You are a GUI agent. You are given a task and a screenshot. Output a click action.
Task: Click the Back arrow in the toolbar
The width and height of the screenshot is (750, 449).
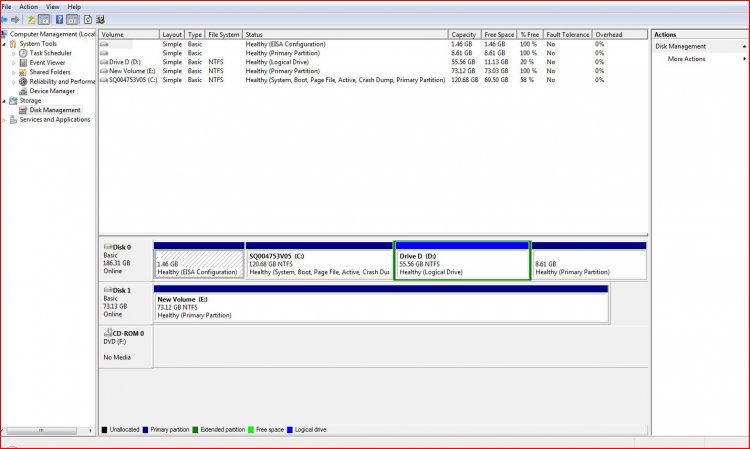point(4,20)
